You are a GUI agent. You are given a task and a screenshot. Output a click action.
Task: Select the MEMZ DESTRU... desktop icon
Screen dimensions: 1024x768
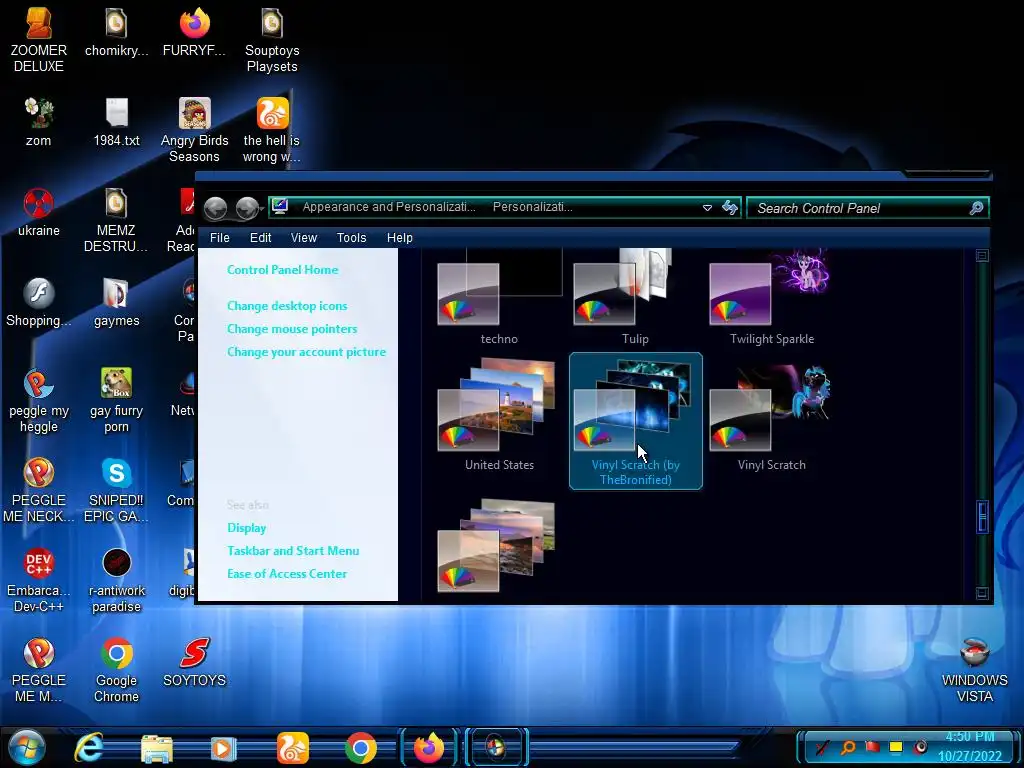(116, 220)
